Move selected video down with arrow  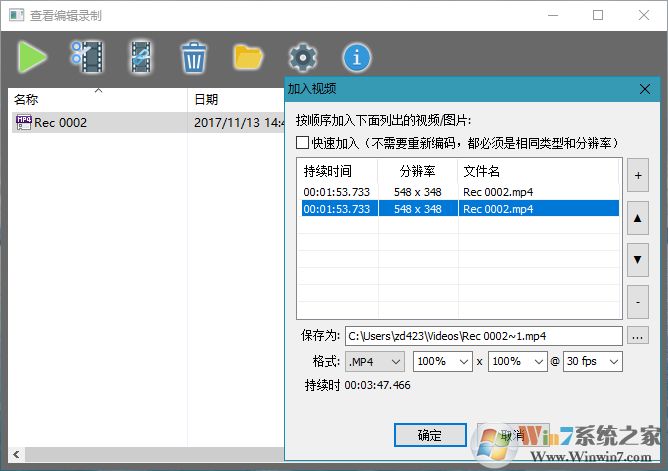coord(638,258)
